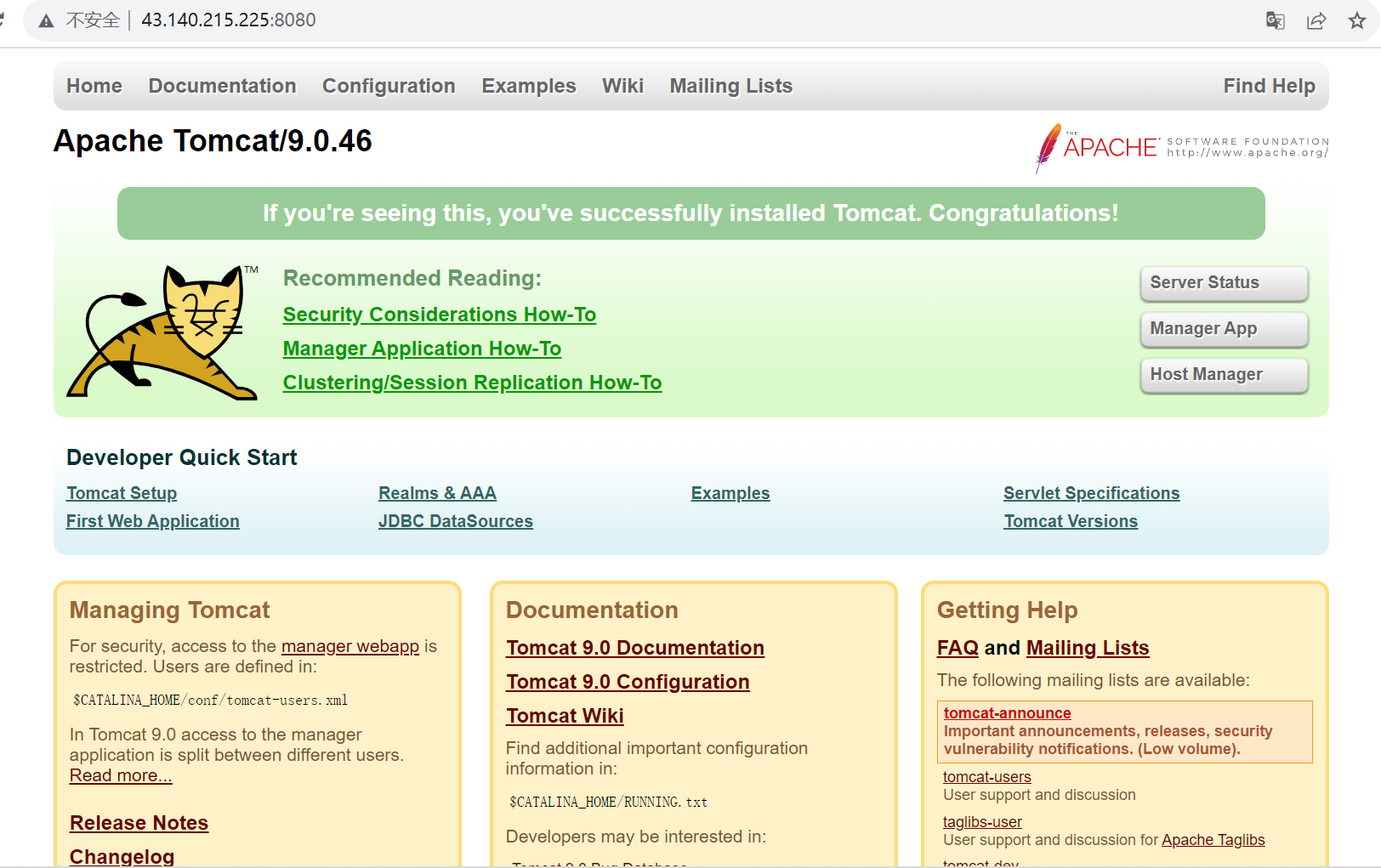The height and width of the screenshot is (868, 1381).
Task: Click the Server Status button
Action: pos(1224,283)
